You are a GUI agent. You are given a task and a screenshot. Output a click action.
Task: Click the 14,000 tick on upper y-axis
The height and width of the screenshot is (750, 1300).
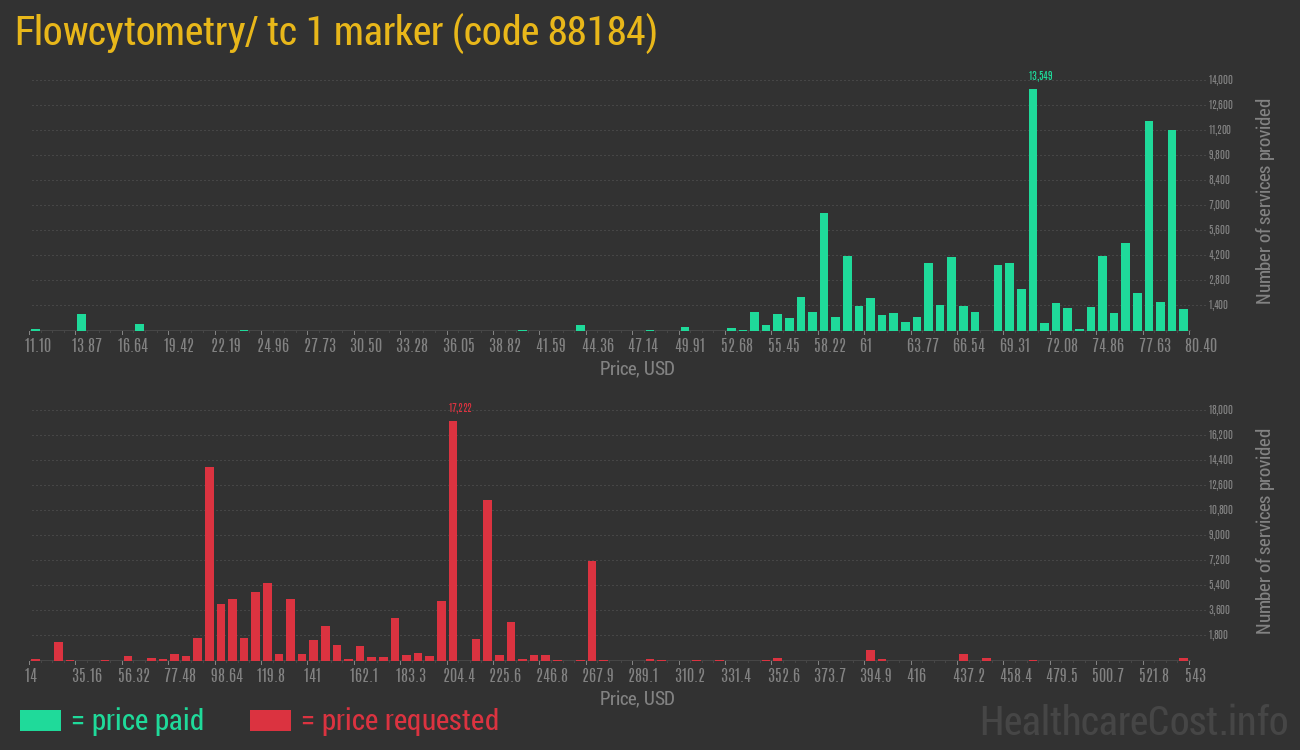(x=1220, y=80)
